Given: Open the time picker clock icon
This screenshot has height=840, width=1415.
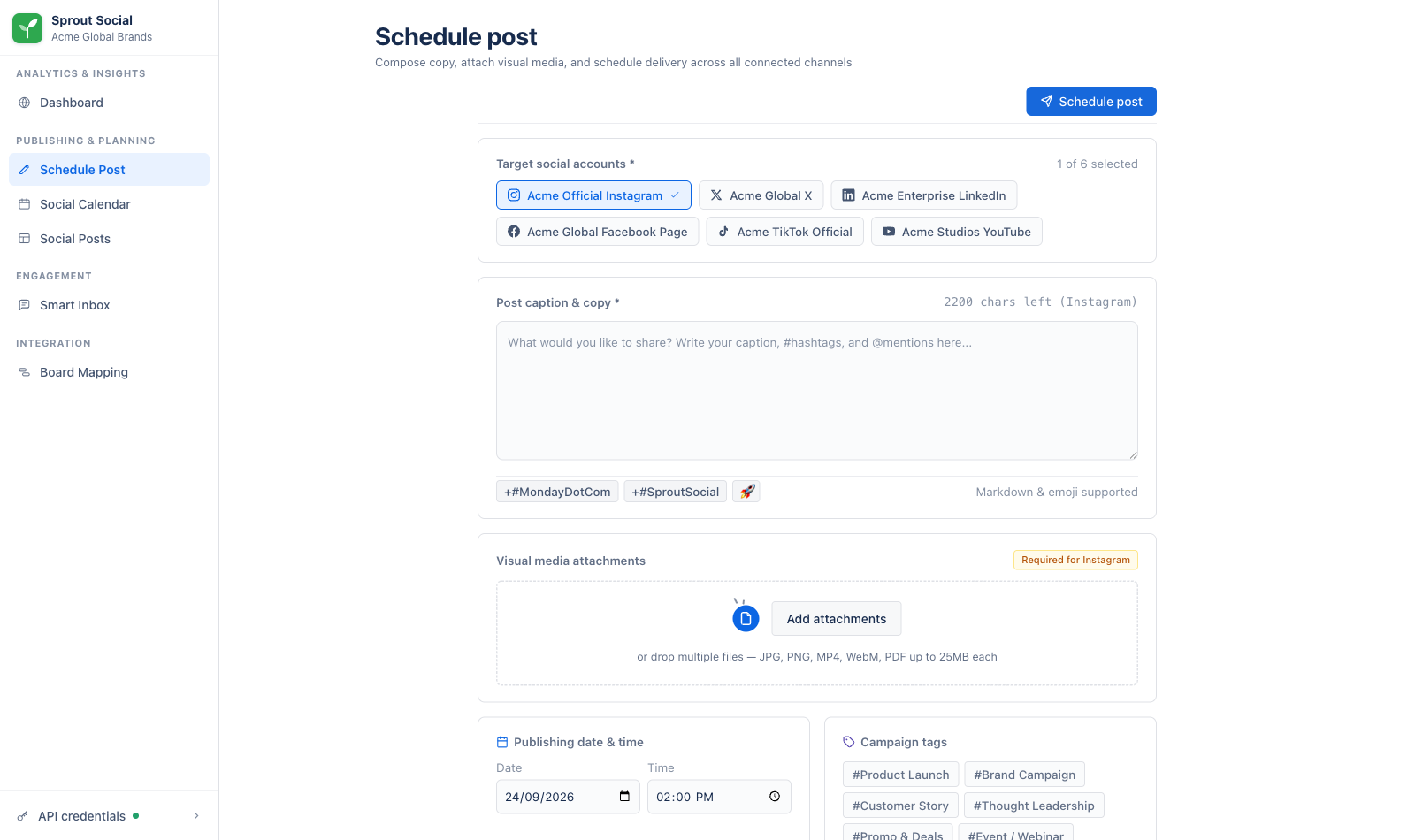Looking at the screenshot, I should (x=775, y=797).
